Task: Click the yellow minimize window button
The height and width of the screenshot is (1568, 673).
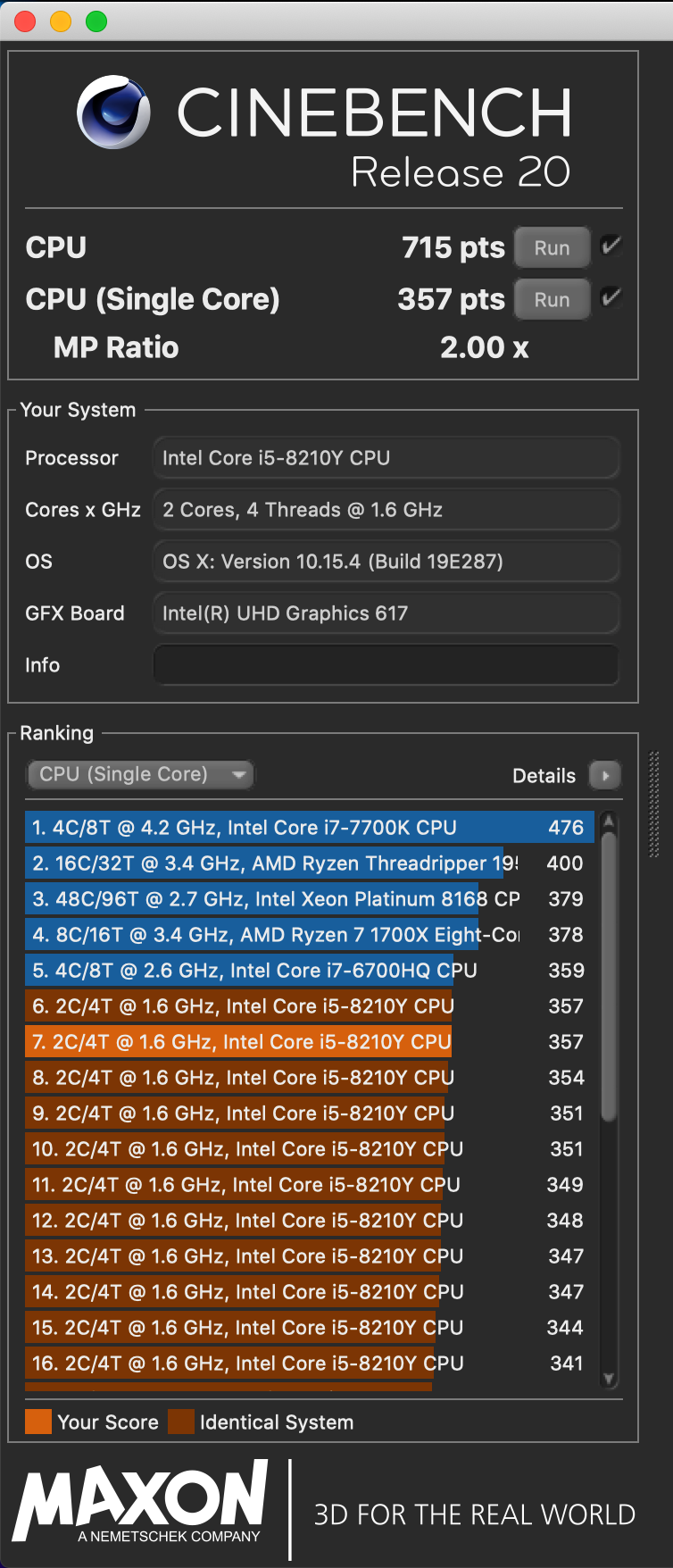Action: click(x=61, y=21)
